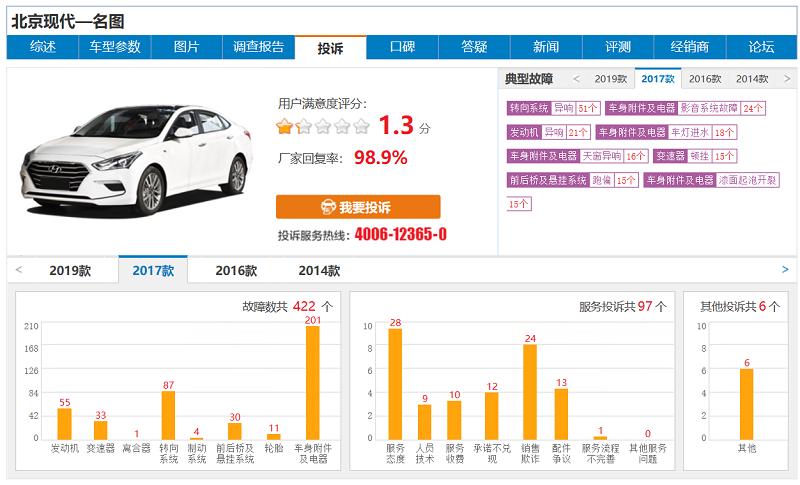The image size is (800, 485).
Task: Open the 论坛 tab
Action: tap(761, 47)
